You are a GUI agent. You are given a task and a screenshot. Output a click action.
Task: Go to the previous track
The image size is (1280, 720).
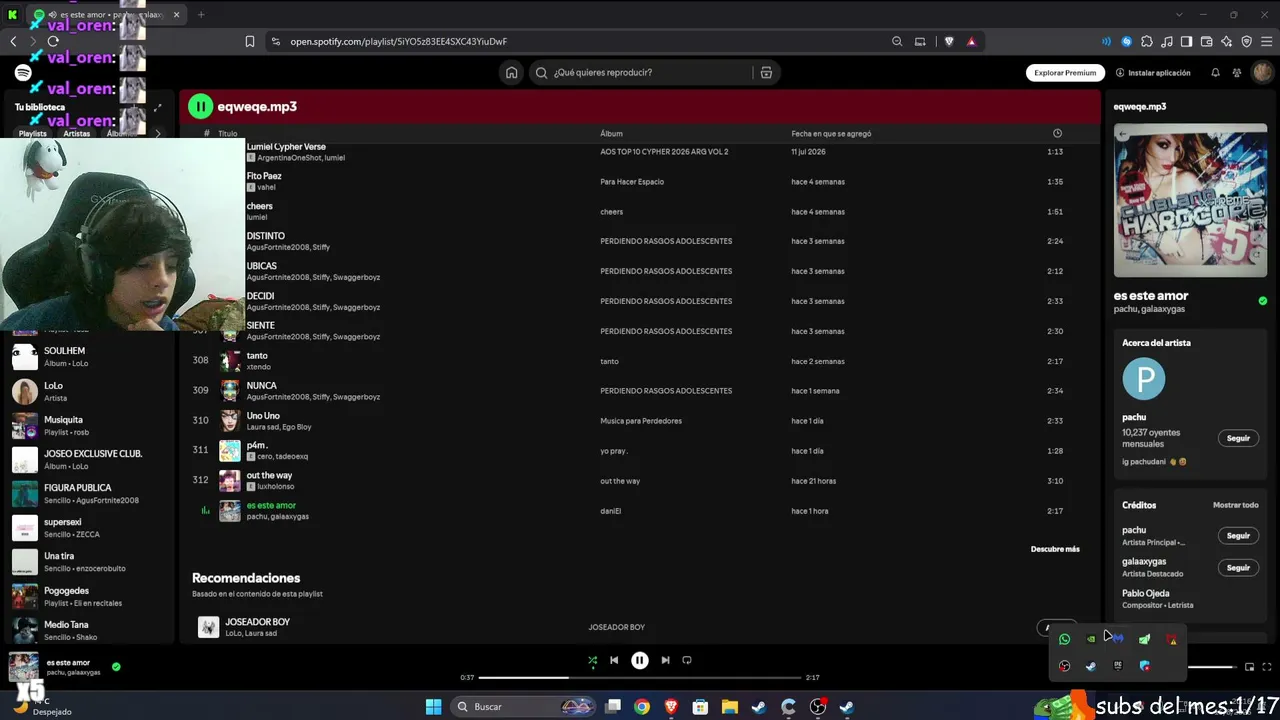tap(614, 660)
